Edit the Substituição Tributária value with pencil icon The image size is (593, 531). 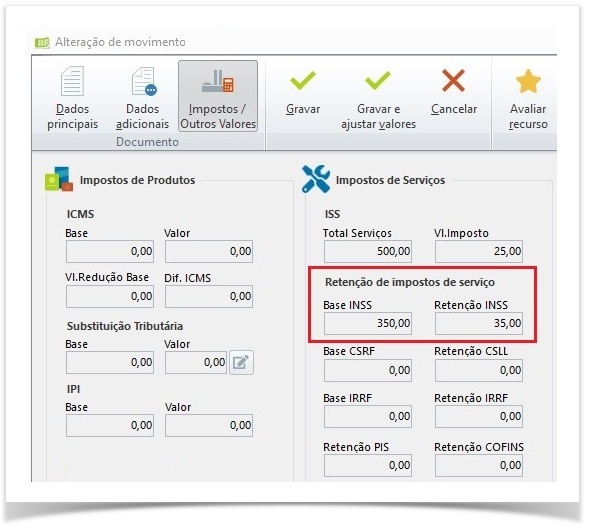point(241,363)
